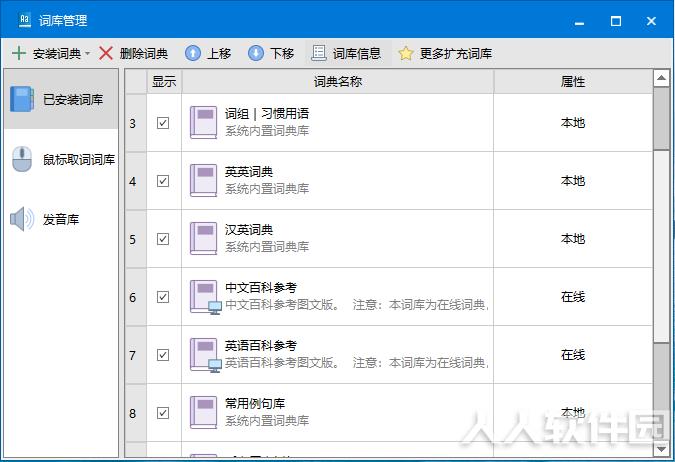Switch to 鼠标取词词库 tab
This screenshot has width=675, height=462.
[61, 159]
